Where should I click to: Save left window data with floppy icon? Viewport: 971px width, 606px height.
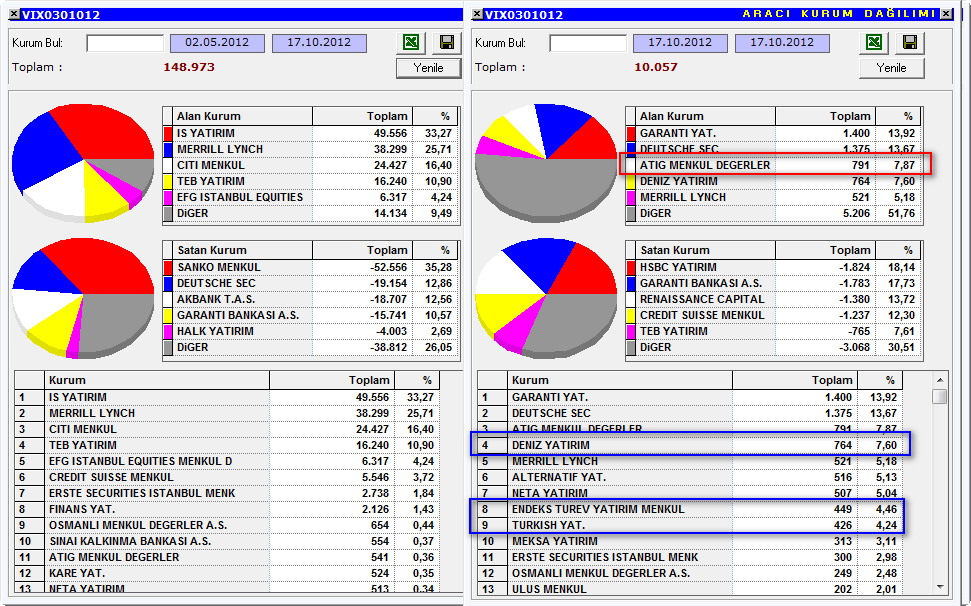(446, 42)
